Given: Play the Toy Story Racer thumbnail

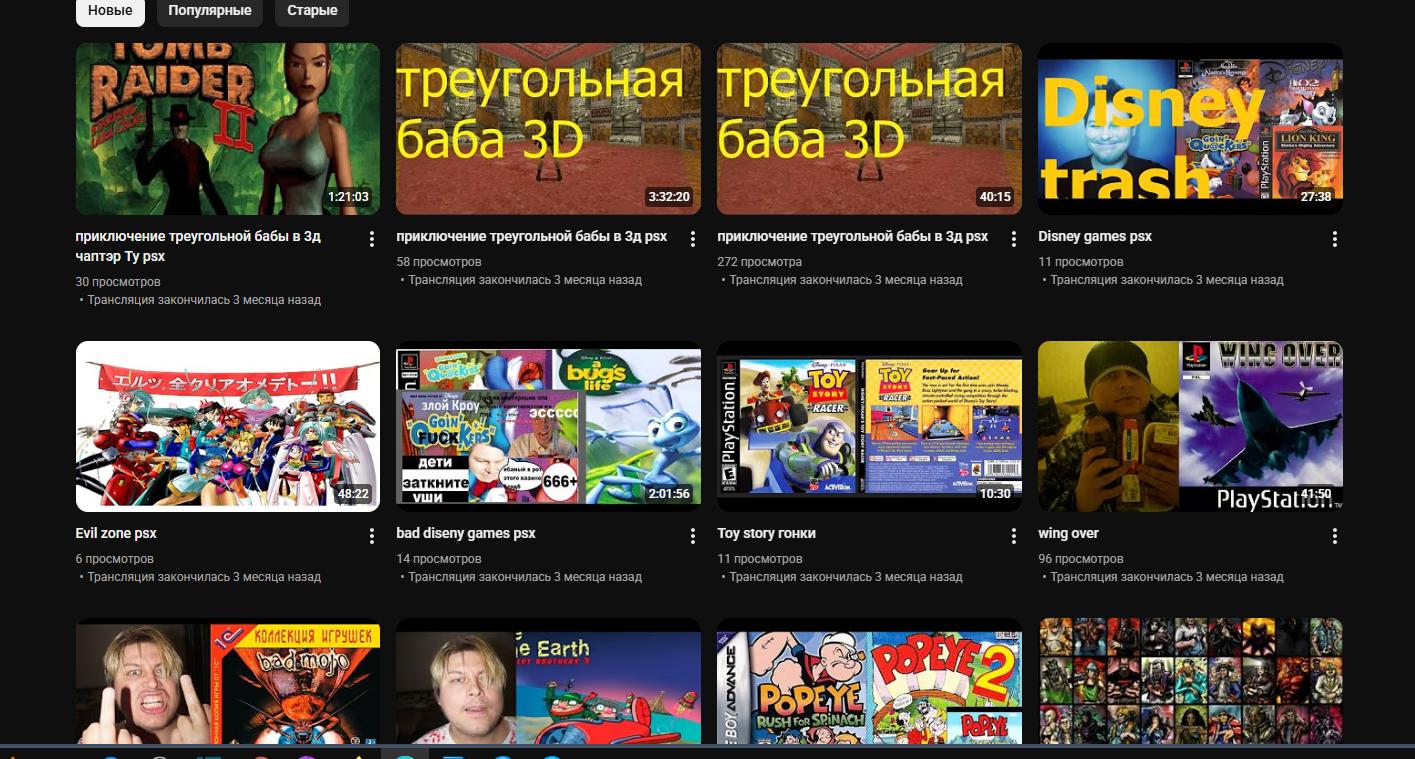Looking at the screenshot, I should [869, 427].
